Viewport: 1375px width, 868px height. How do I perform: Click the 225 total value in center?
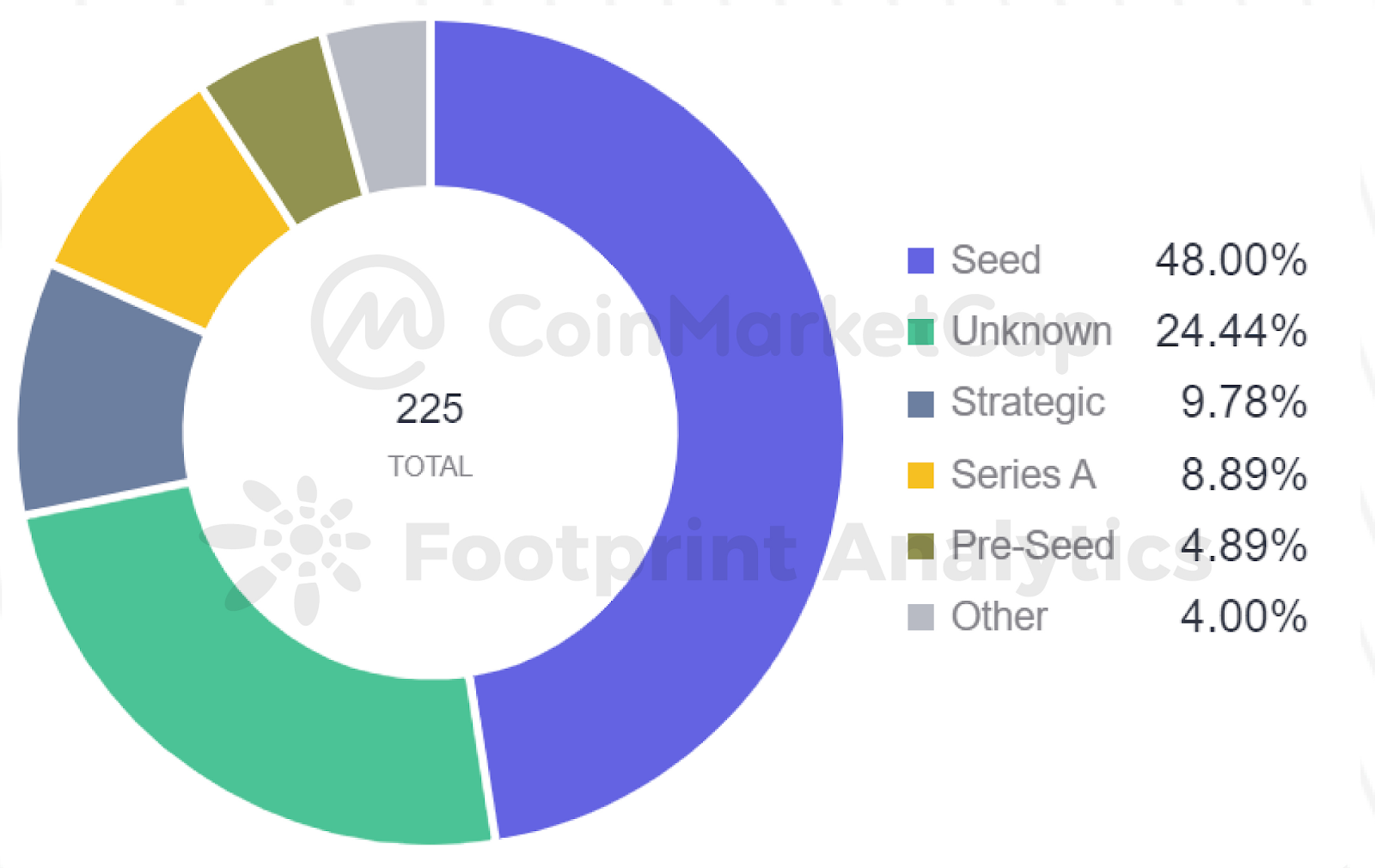pyautogui.click(x=430, y=409)
